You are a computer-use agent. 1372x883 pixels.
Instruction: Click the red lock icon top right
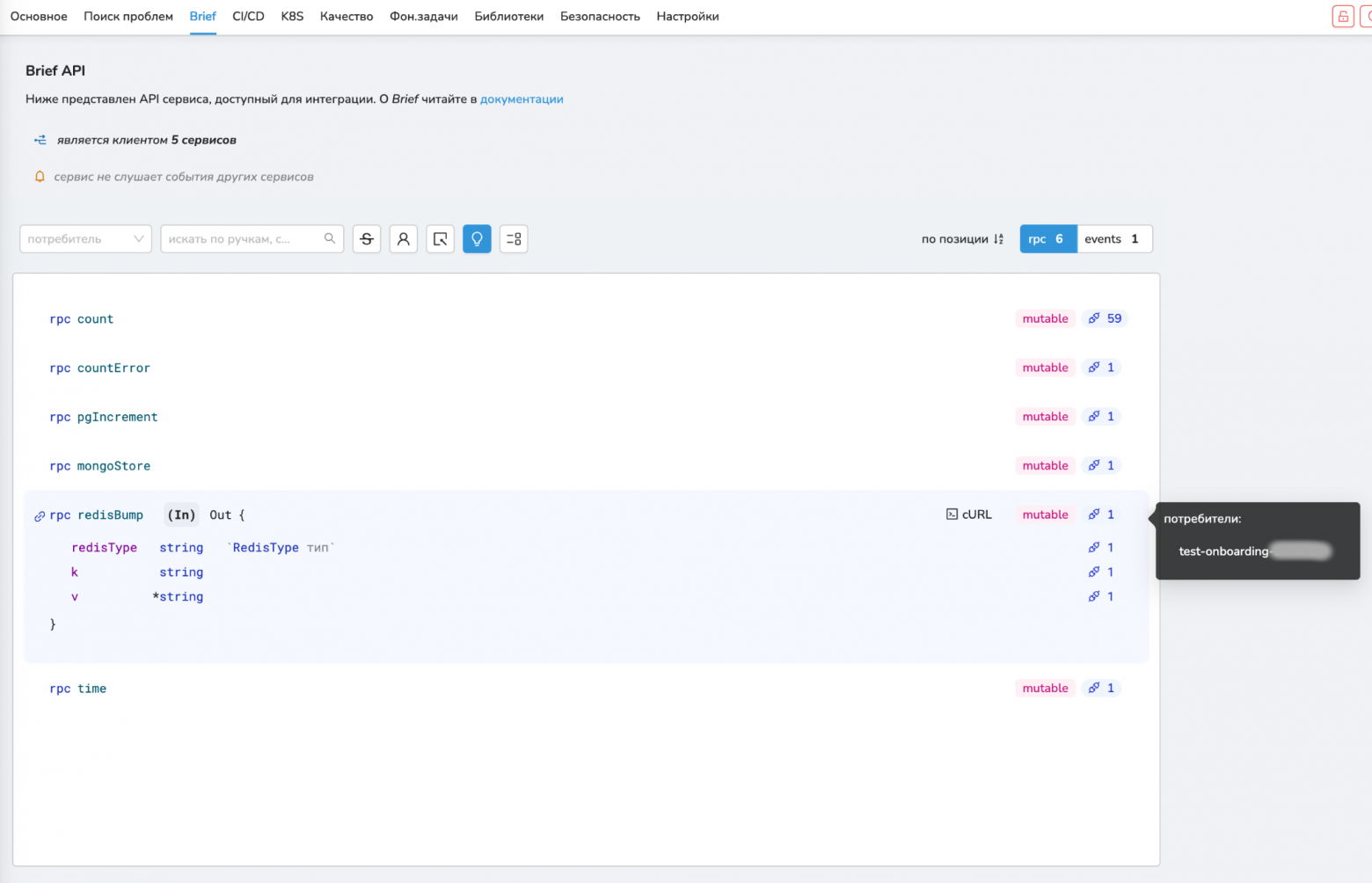coord(1343,16)
